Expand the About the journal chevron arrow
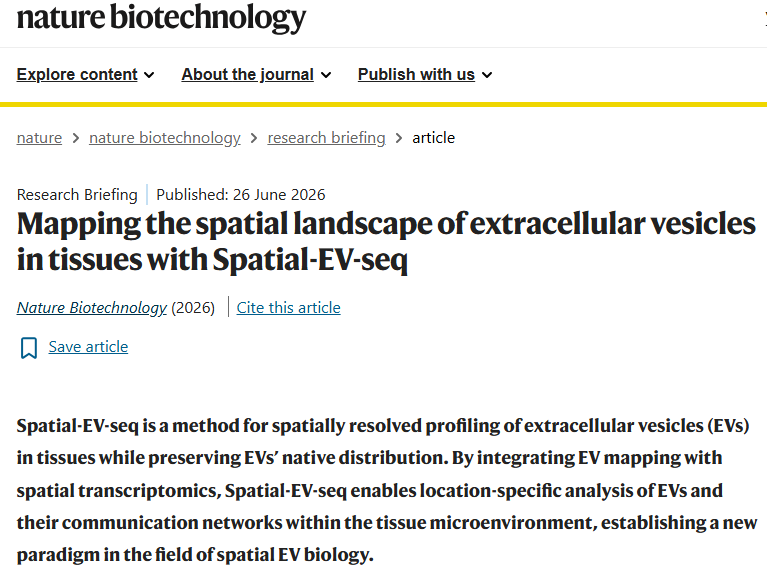This screenshot has width=767, height=573. (x=326, y=75)
